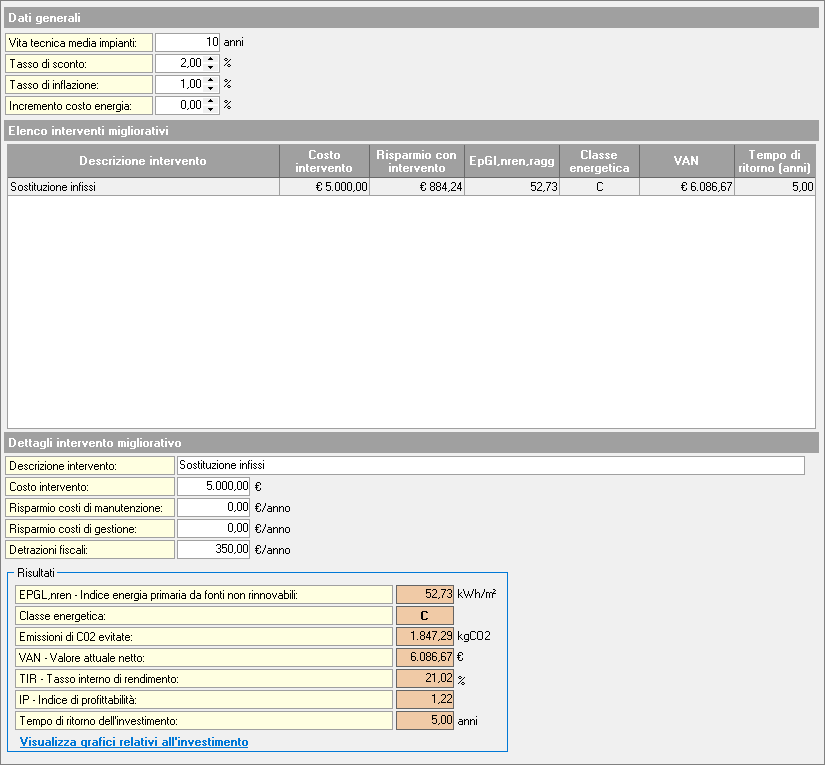Focus the Detrazioni fiscali input field

[213, 549]
